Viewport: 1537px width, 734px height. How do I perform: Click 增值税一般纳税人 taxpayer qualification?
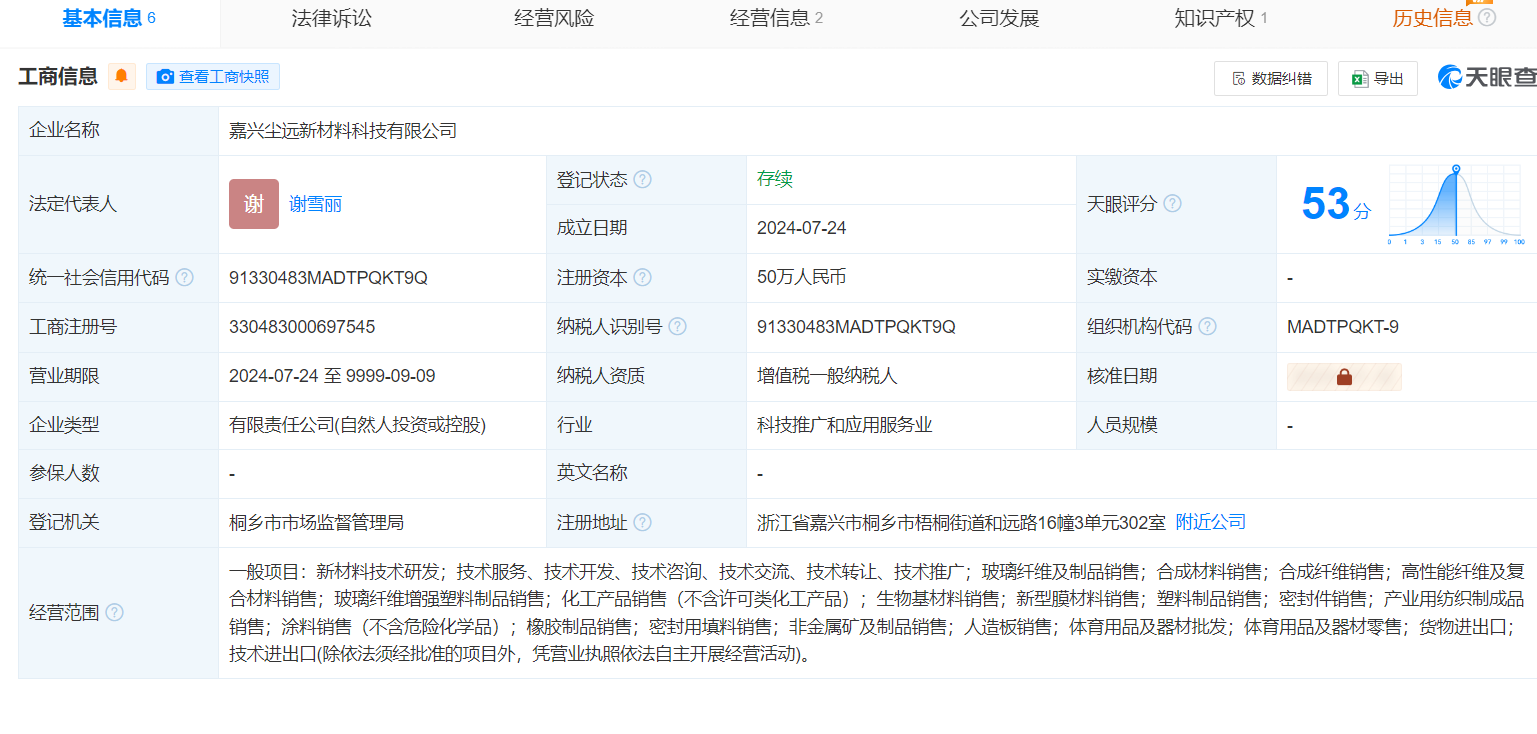tap(828, 376)
